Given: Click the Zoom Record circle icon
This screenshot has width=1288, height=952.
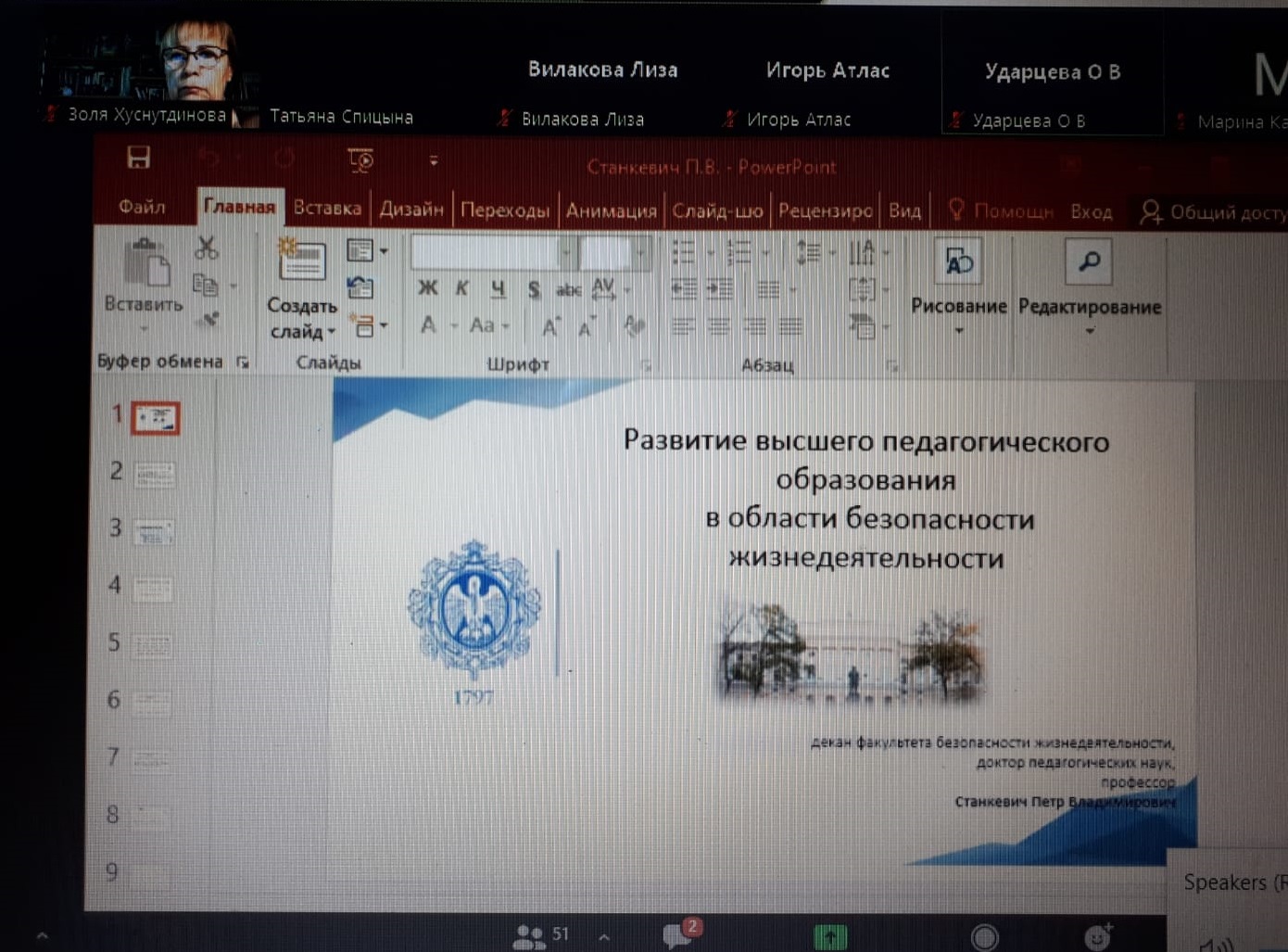Looking at the screenshot, I should [x=984, y=938].
